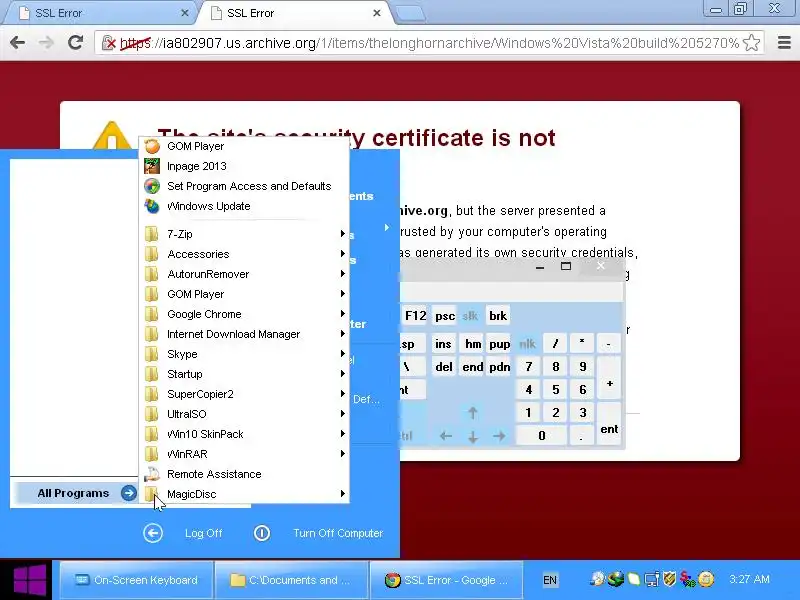The height and width of the screenshot is (600, 800).
Task: Switch to C:\Documents and taskbar window
Action: [x=291, y=580]
